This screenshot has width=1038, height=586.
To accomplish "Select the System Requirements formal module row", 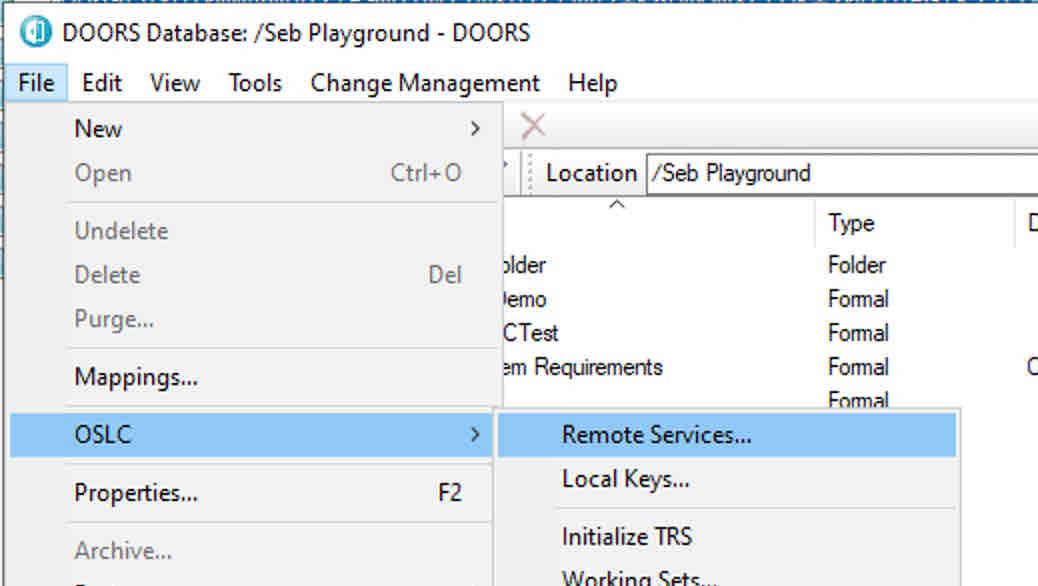I will pos(768,367).
